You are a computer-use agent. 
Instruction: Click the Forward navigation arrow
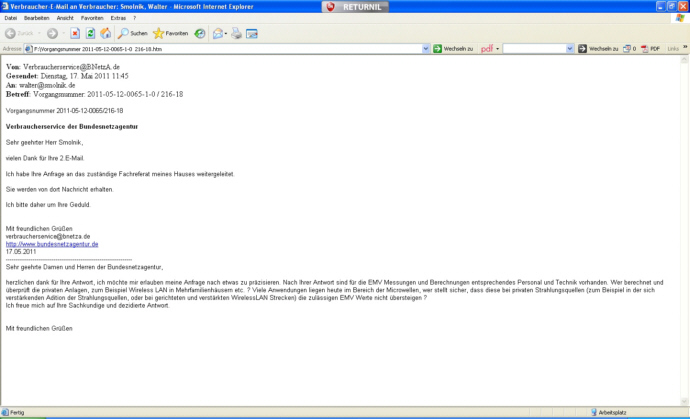pos(52,33)
